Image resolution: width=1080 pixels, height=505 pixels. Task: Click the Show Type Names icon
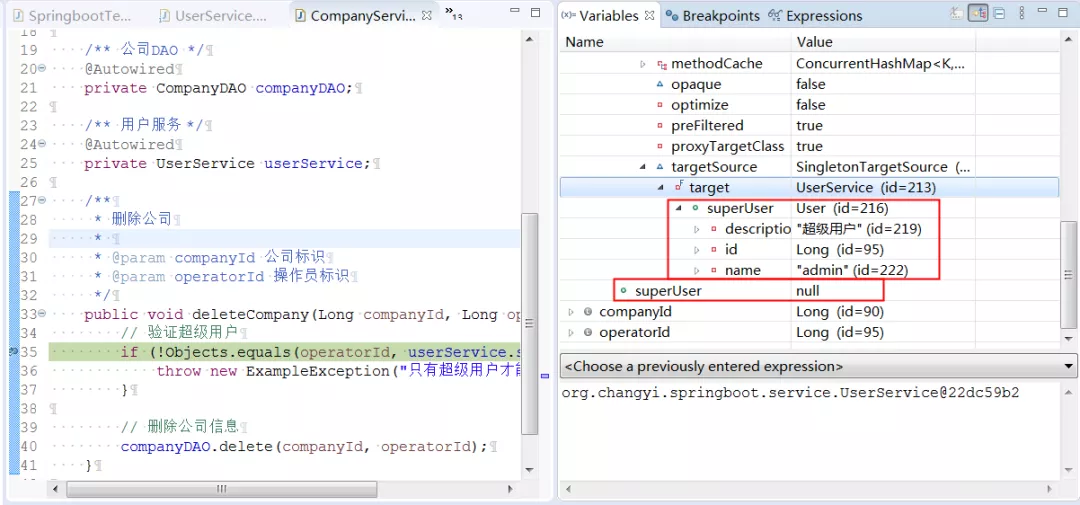(956, 13)
